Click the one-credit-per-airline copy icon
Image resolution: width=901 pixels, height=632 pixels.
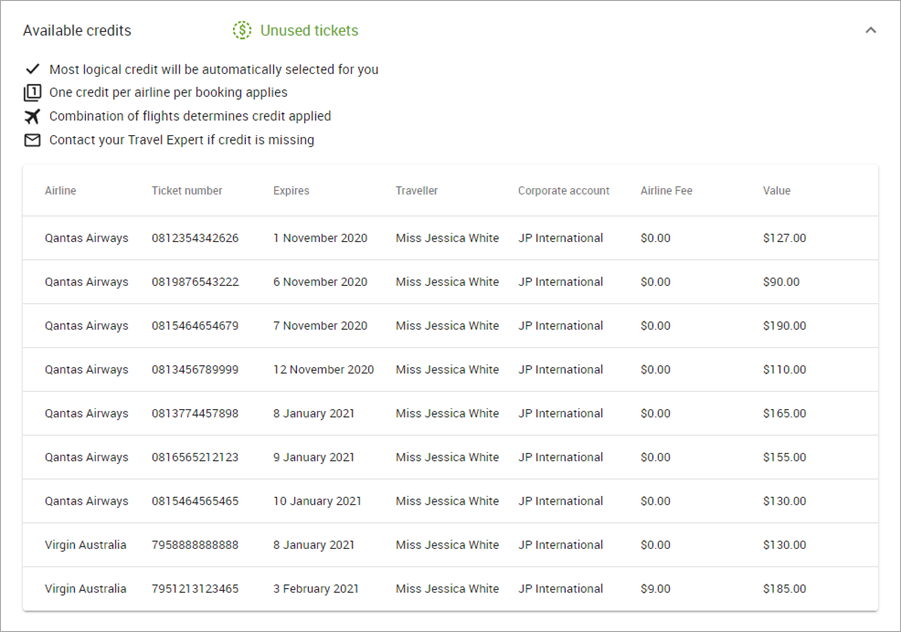[32, 93]
